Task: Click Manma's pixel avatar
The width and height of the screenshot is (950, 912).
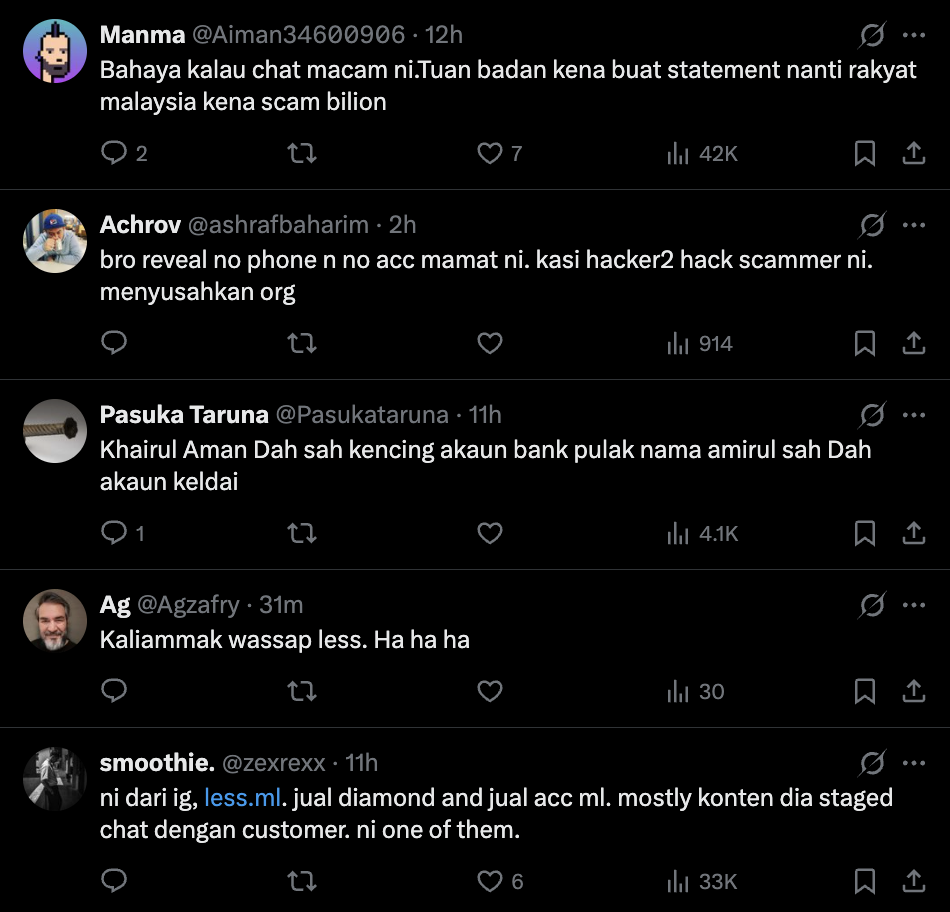Action: pos(55,51)
